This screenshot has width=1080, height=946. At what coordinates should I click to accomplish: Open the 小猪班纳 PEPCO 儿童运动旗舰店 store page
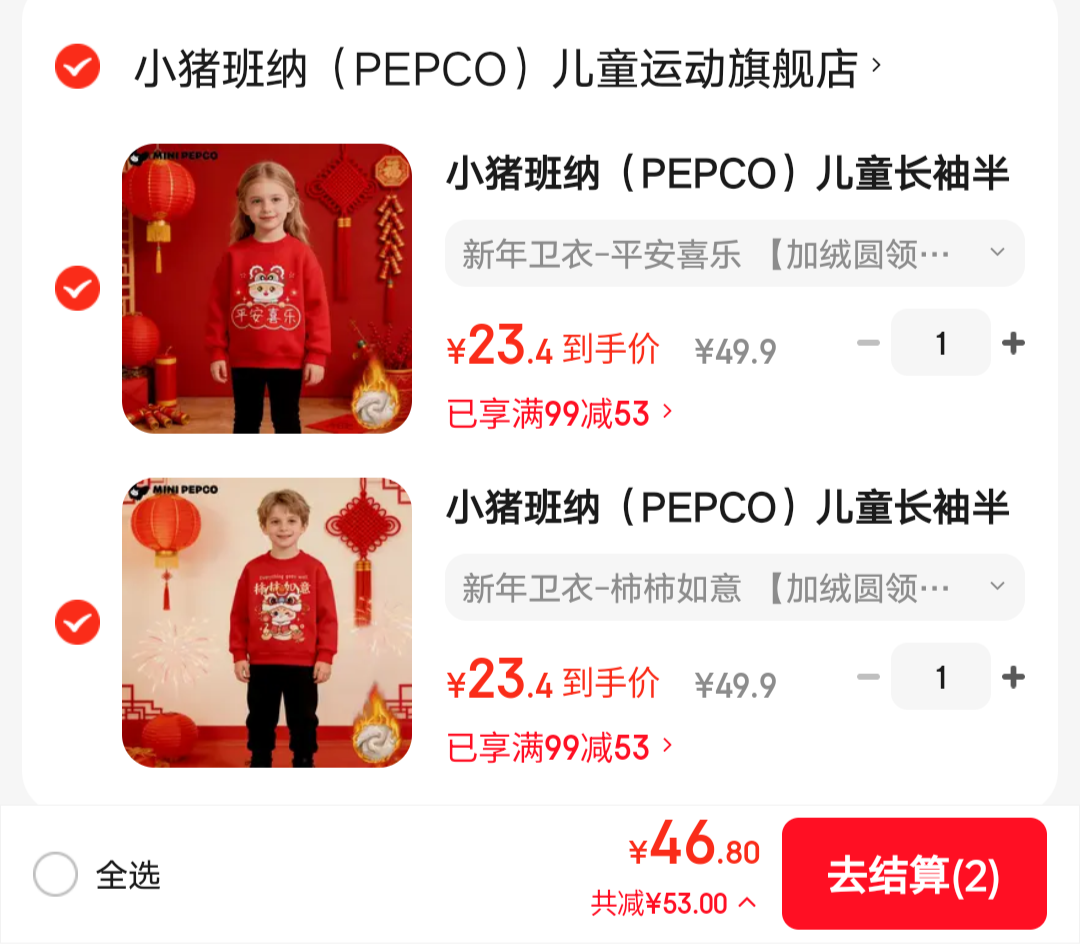click(508, 68)
